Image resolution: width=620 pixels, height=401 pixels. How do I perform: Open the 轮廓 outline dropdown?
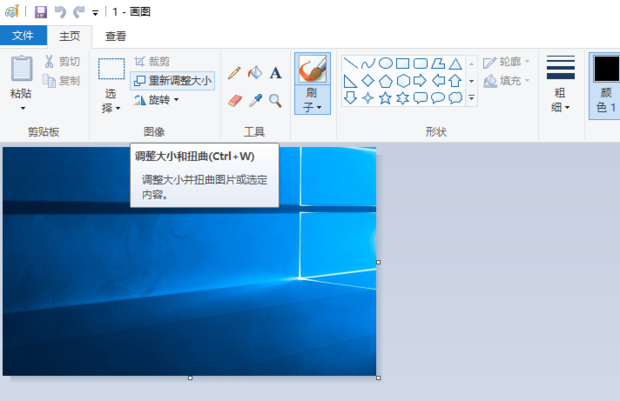click(x=507, y=62)
